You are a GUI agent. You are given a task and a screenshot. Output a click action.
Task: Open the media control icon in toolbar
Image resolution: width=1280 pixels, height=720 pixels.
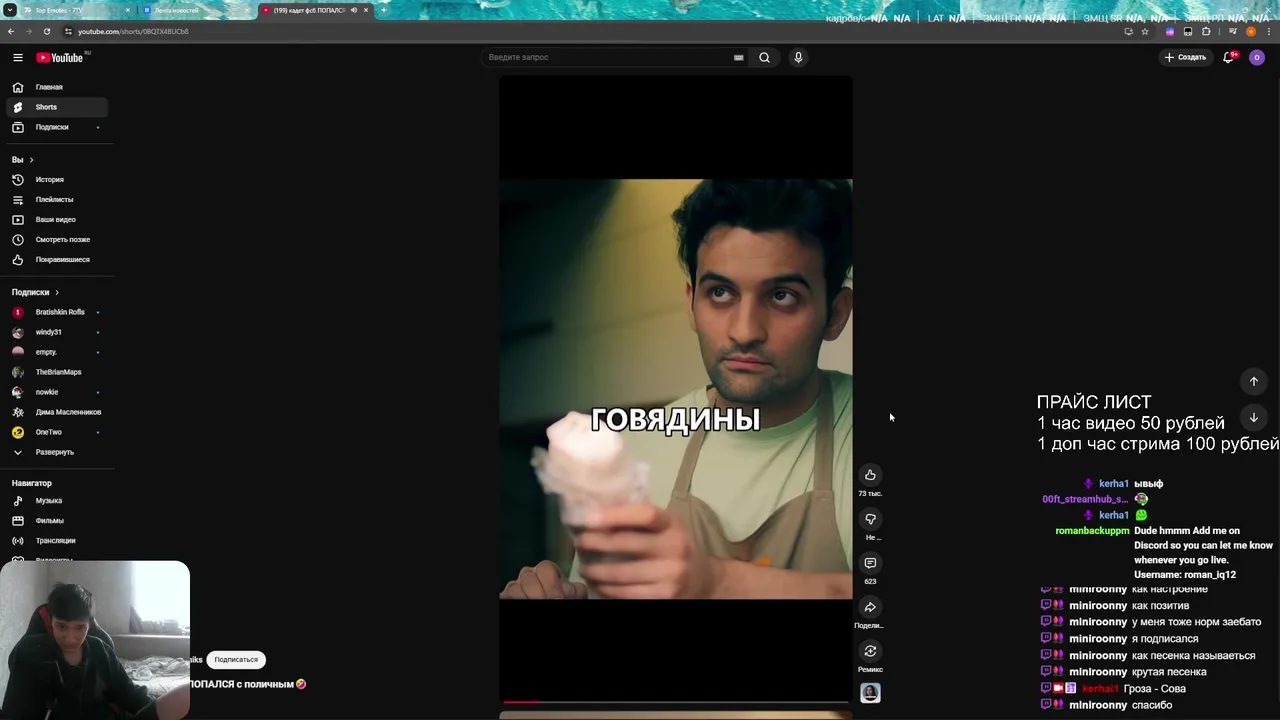click(1232, 31)
